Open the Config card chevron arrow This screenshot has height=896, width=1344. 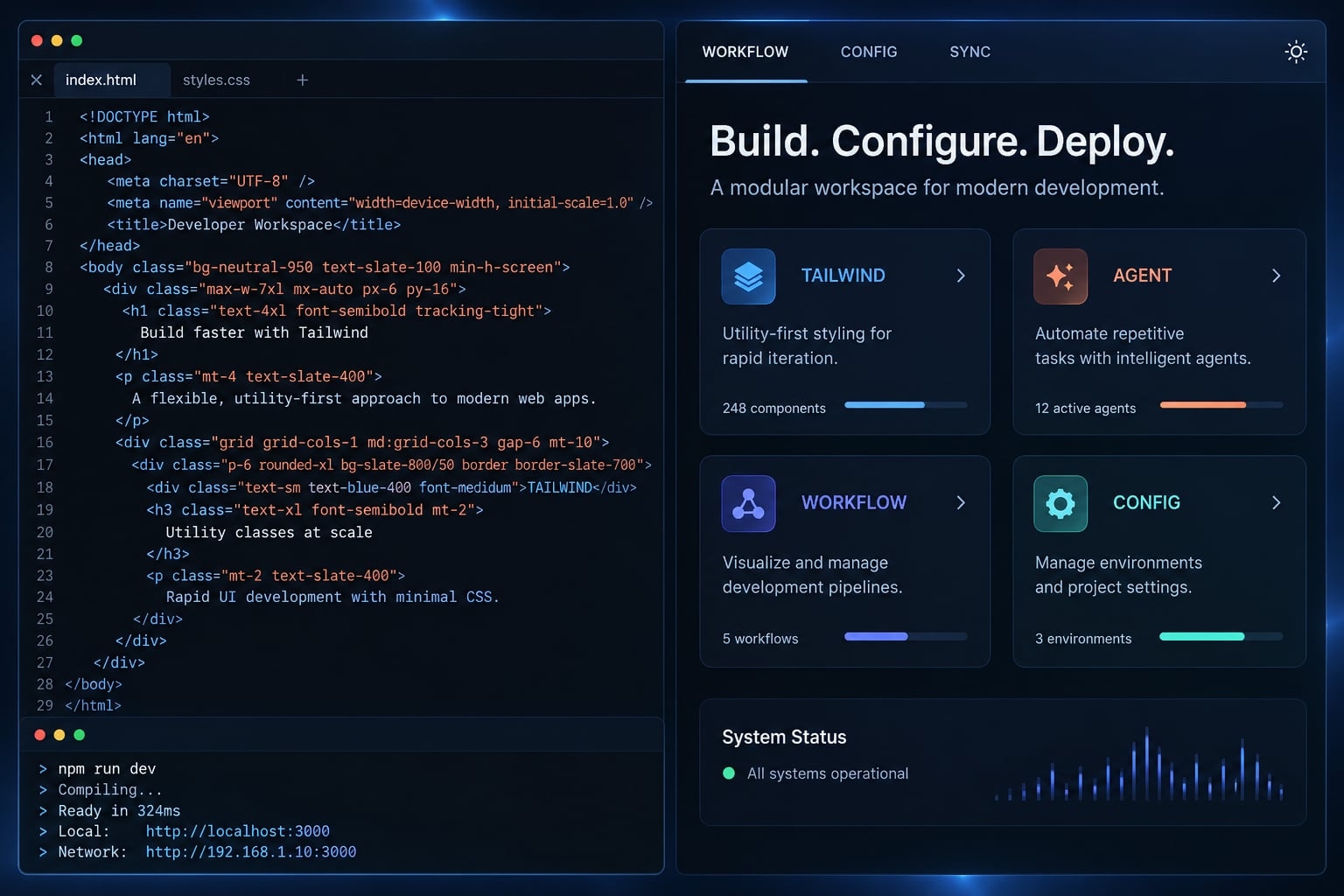coord(1276,502)
